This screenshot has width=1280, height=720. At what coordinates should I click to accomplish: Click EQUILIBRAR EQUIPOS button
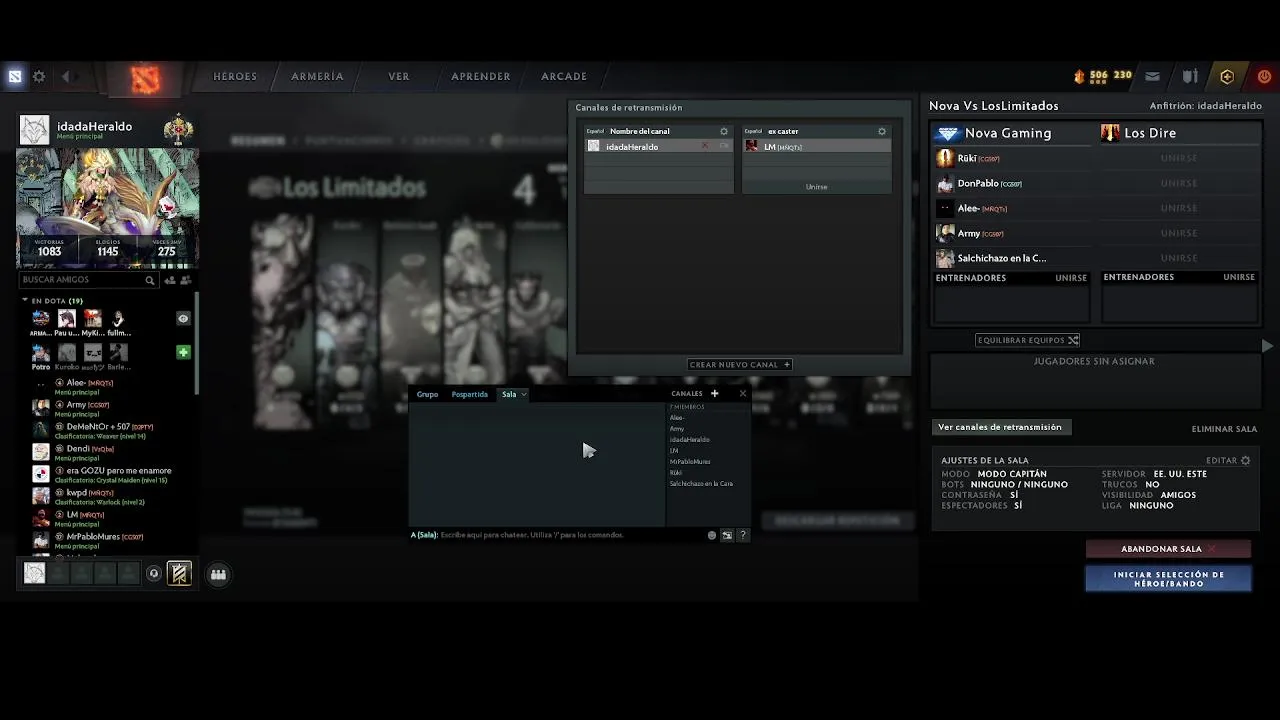1028,340
